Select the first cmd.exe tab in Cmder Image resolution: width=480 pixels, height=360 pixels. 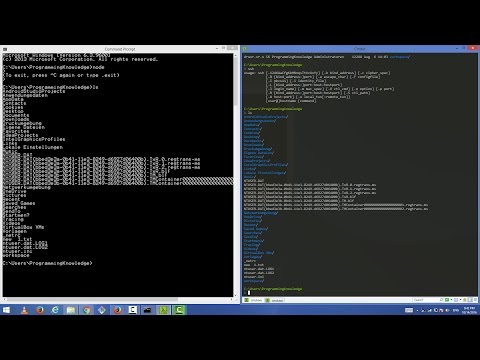253,300
